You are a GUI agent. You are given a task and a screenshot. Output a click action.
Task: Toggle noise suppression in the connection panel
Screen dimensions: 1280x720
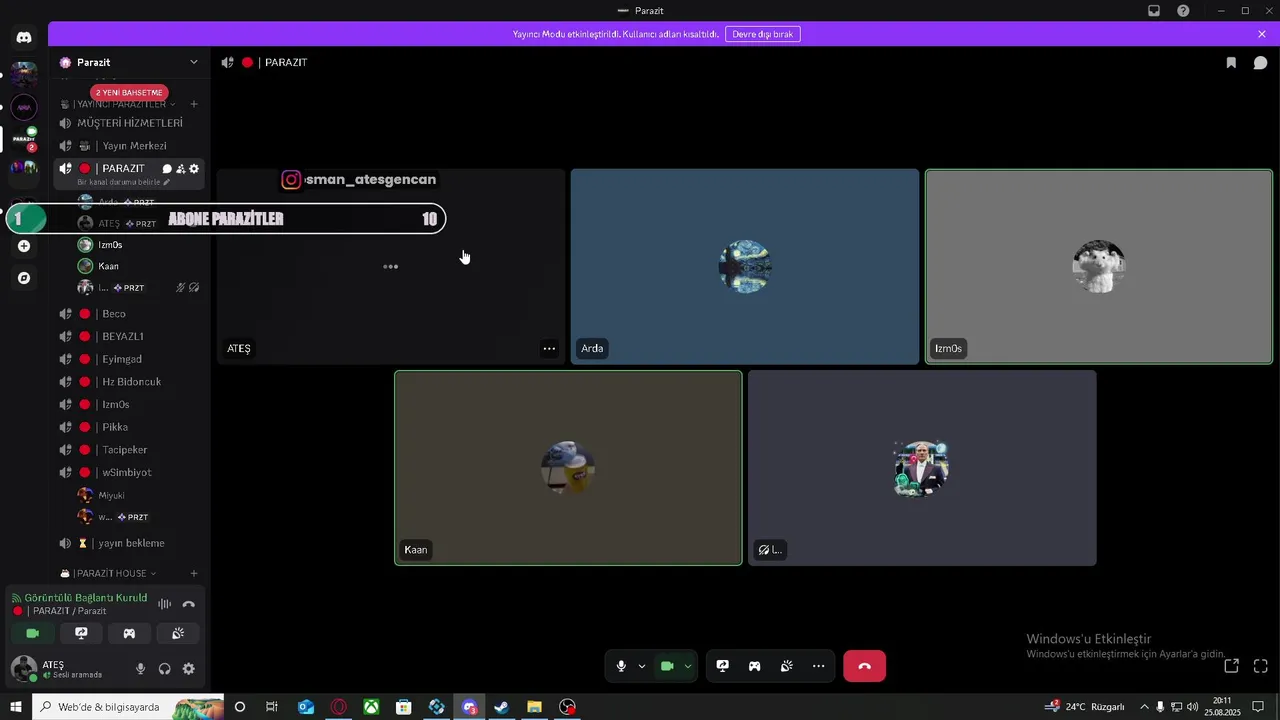pyautogui.click(x=164, y=604)
